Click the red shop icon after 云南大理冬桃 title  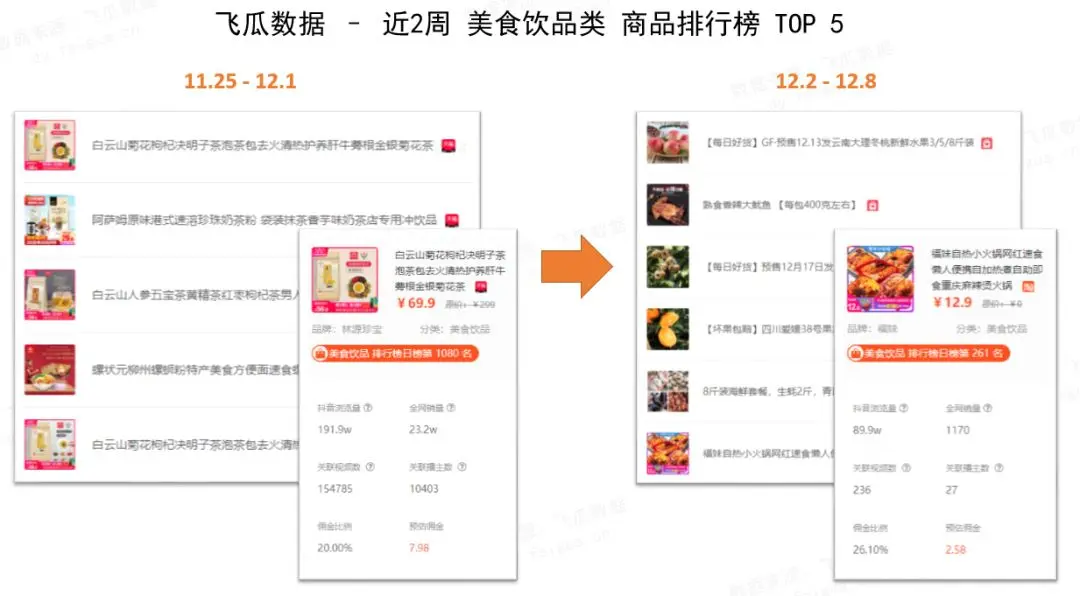point(986,143)
